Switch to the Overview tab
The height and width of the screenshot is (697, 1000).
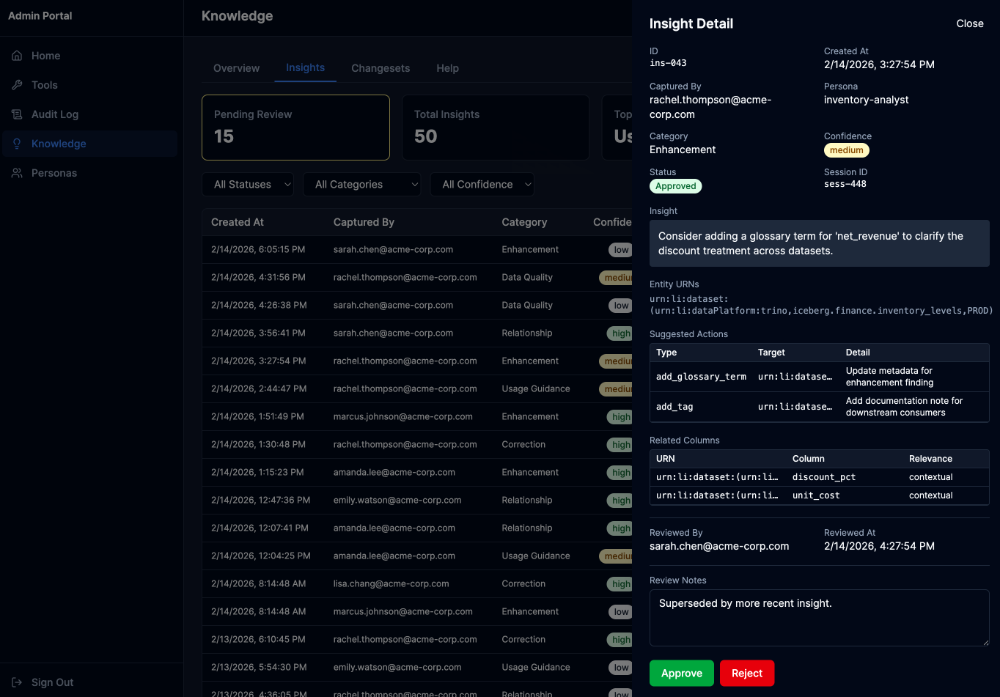click(x=236, y=68)
